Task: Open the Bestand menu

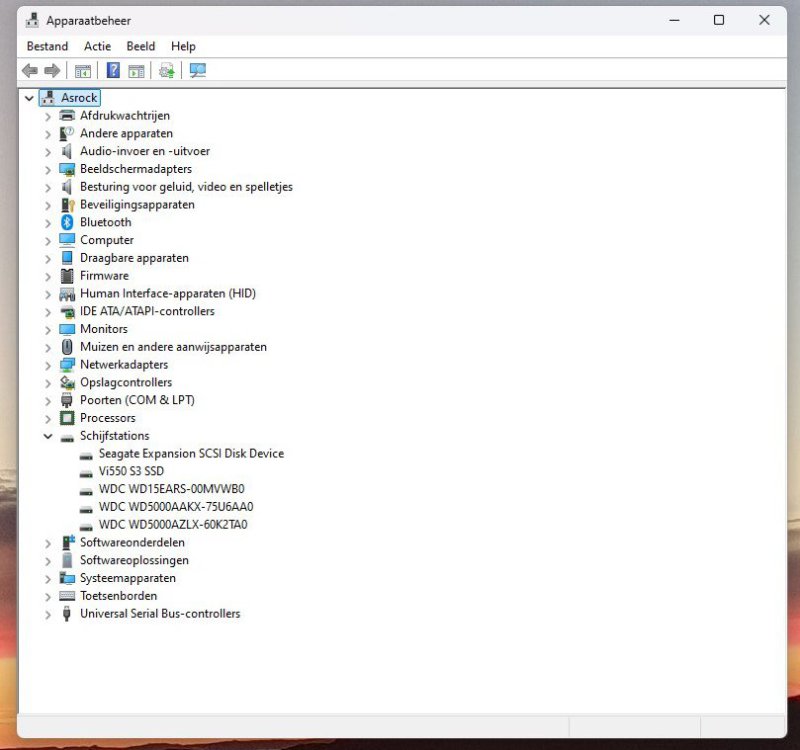Action: [47, 46]
